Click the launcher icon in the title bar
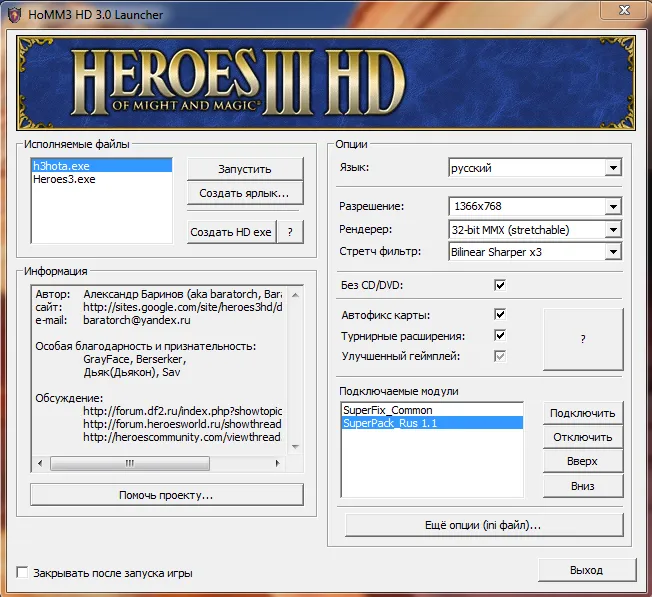Viewport: 652px width, 597px height. (x=13, y=15)
